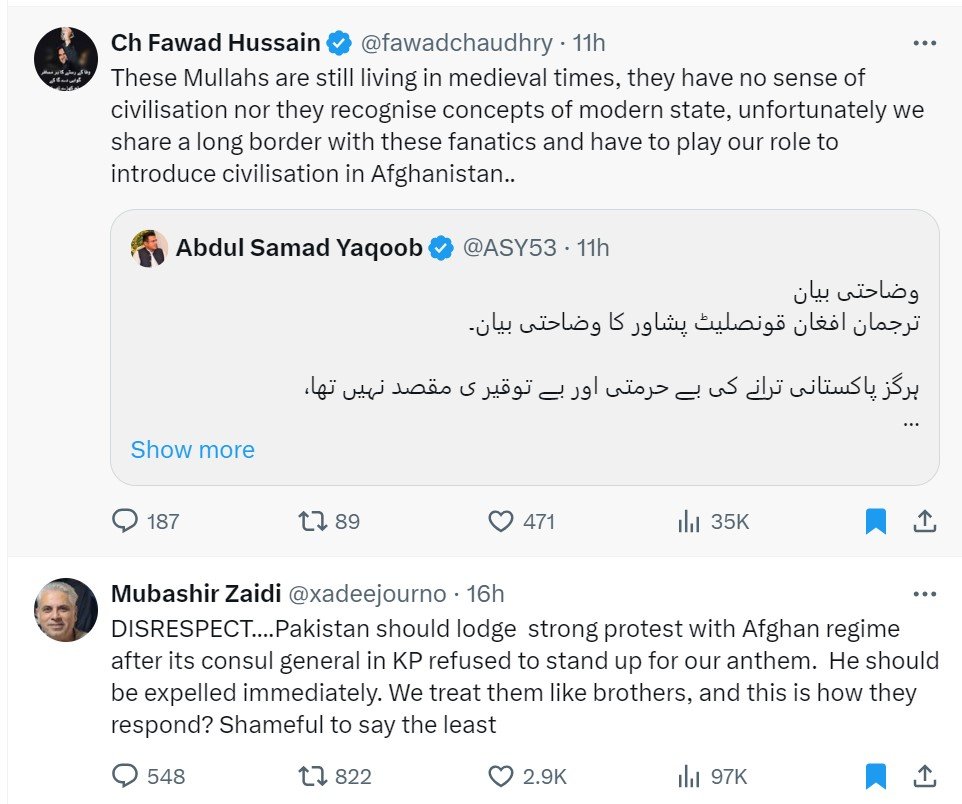This screenshot has width=962, height=804.
Task: Visit the @fawadchaudhry handle link
Action: (x=455, y=43)
